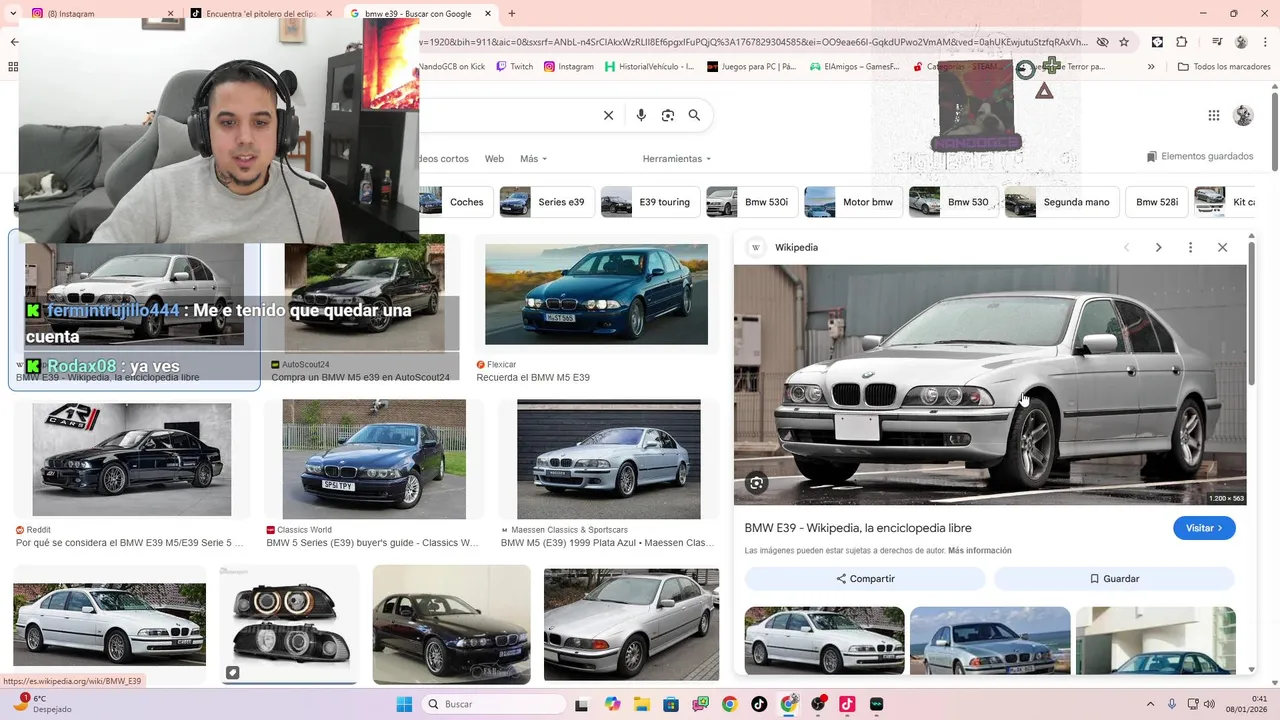The width and height of the screenshot is (1280, 720).
Task: Open Windows Start menu
Action: point(404,704)
